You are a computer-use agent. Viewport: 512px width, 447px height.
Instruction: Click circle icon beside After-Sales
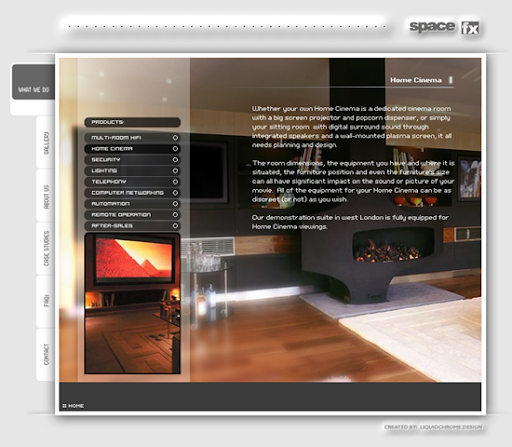coord(175,226)
